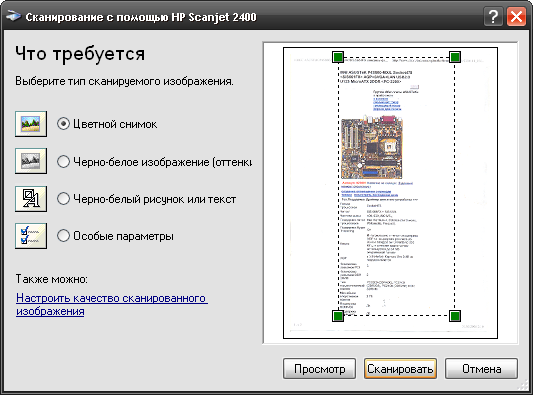This screenshot has height=395, width=533.
Task: Click the bottom-left green crop handle
Action: point(338,316)
